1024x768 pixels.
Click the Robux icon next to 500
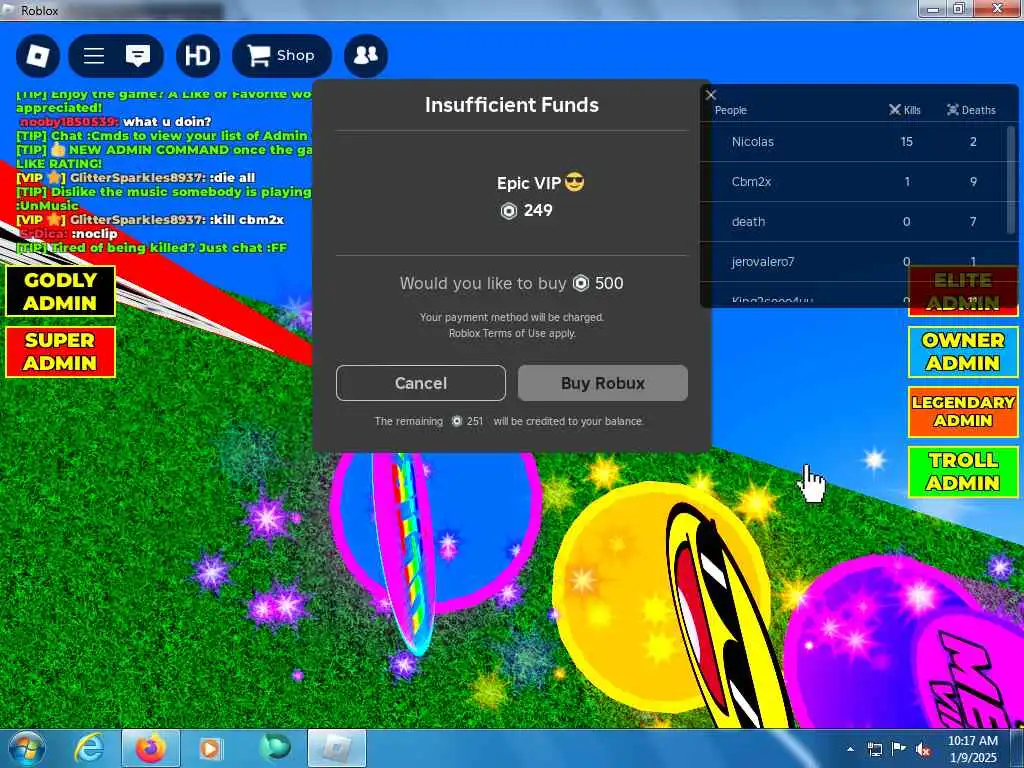[581, 283]
